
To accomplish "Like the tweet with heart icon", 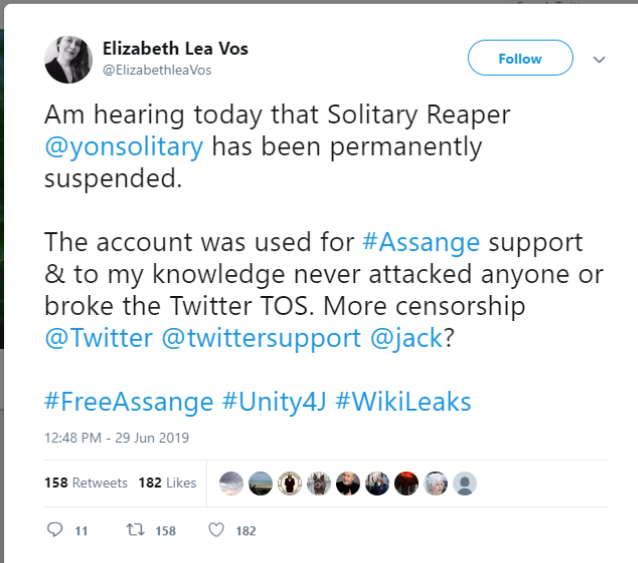I will pyautogui.click(x=215, y=530).
